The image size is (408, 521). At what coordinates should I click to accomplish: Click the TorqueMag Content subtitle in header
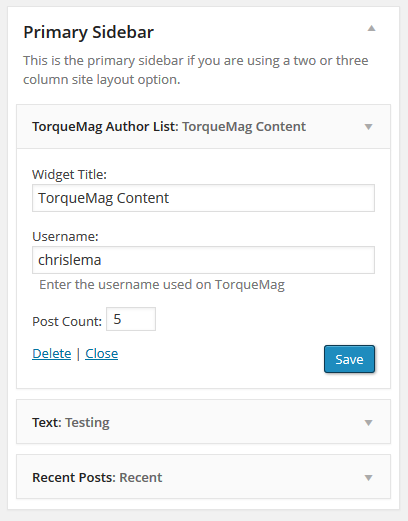pos(244,127)
